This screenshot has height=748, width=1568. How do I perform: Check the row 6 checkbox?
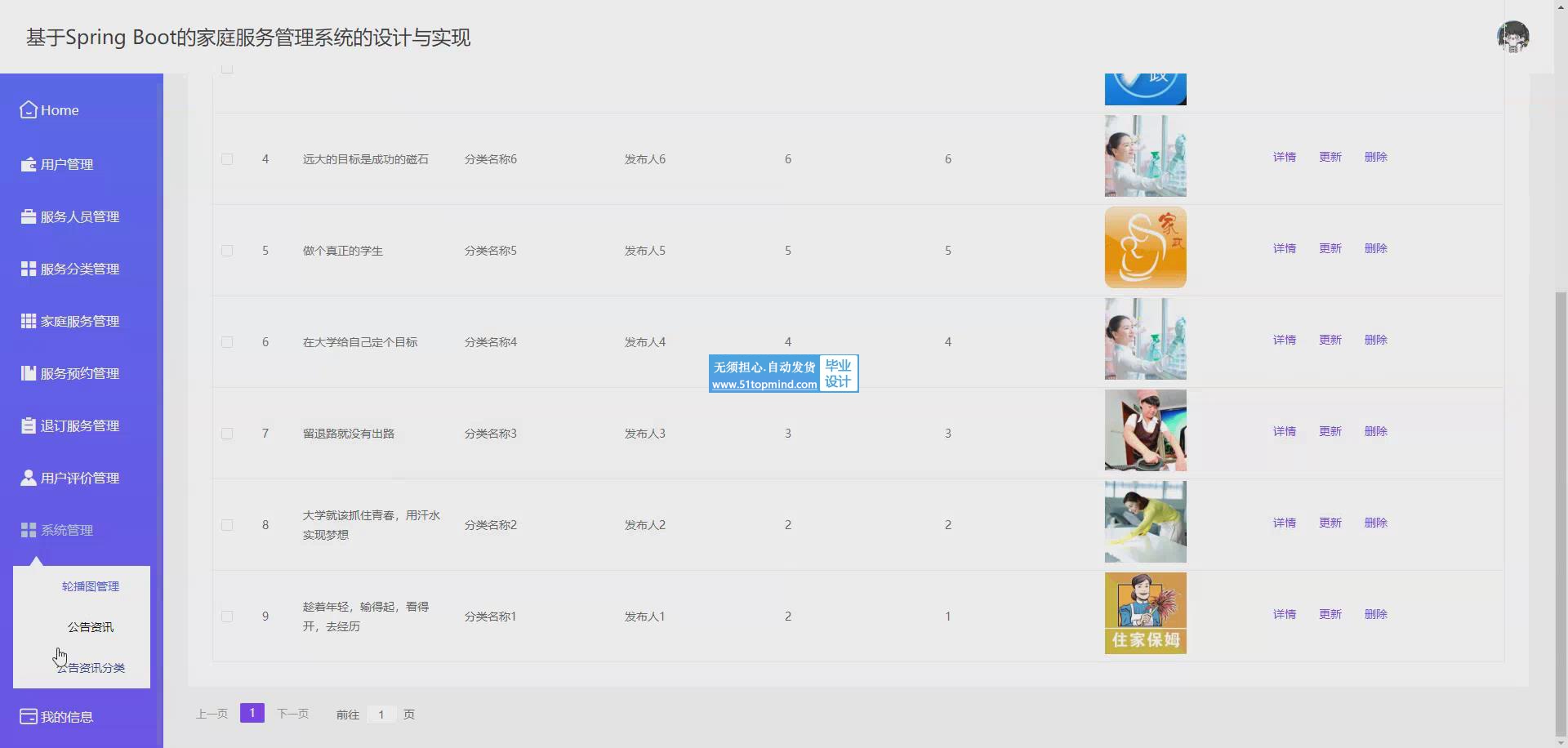coord(227,342)
